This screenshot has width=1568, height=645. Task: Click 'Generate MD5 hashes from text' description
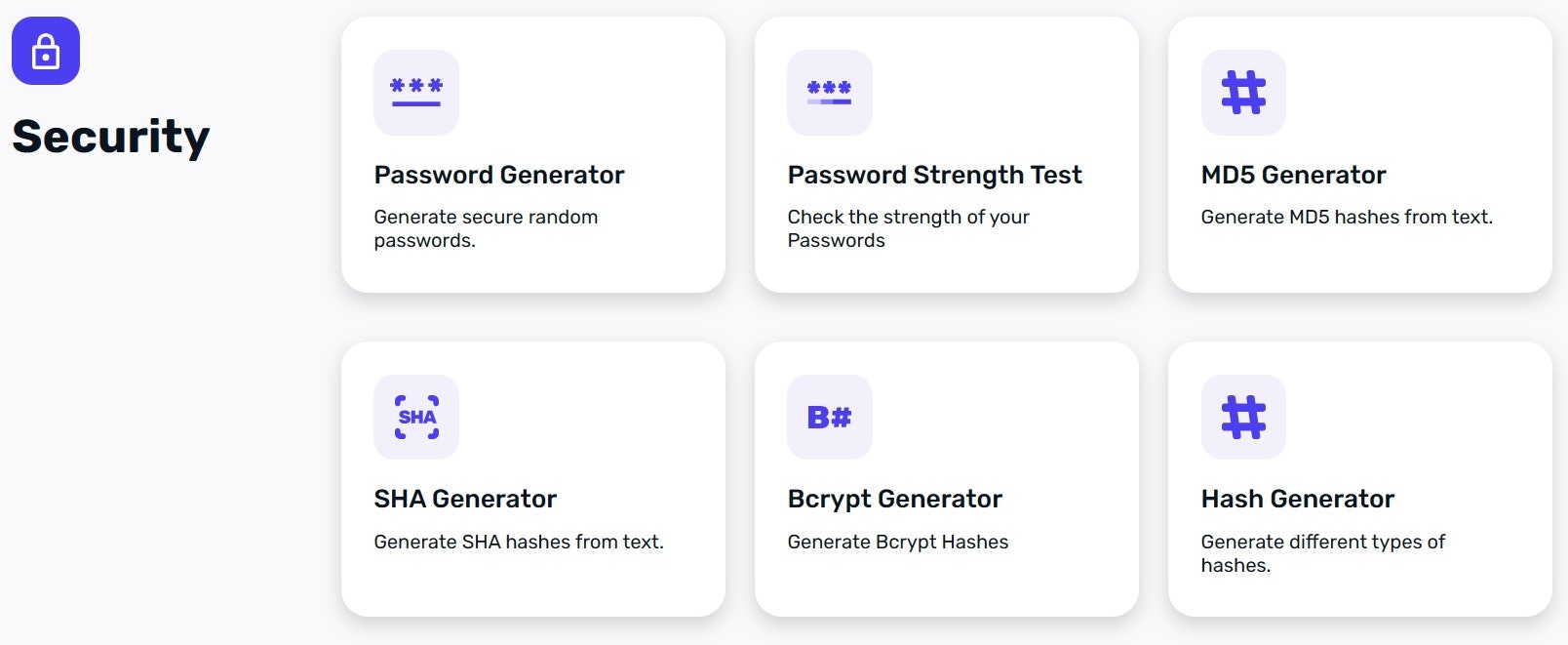(1347, 217)
